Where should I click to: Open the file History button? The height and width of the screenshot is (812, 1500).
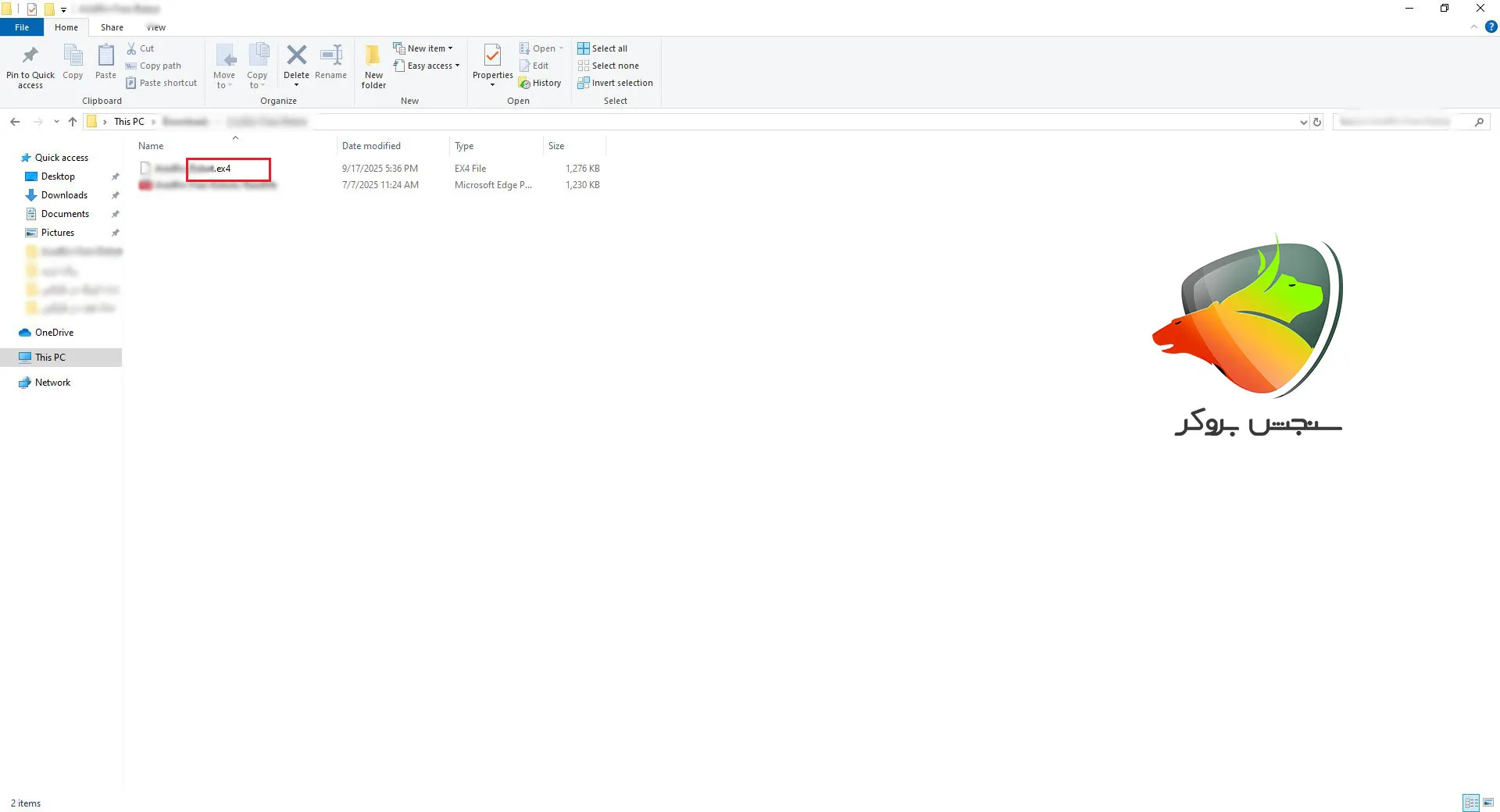click(541, 83)
